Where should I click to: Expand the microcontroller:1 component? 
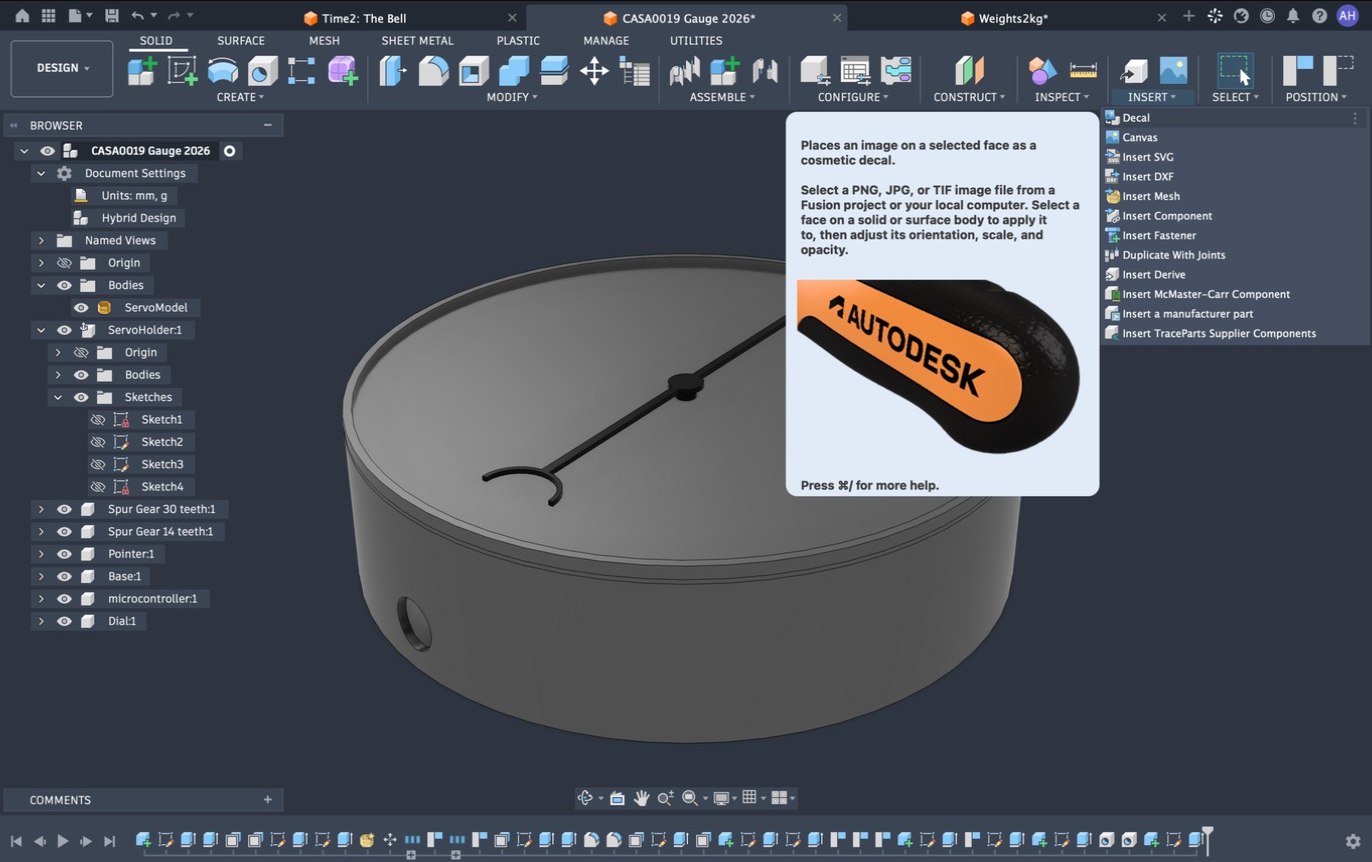pos(41,599)
